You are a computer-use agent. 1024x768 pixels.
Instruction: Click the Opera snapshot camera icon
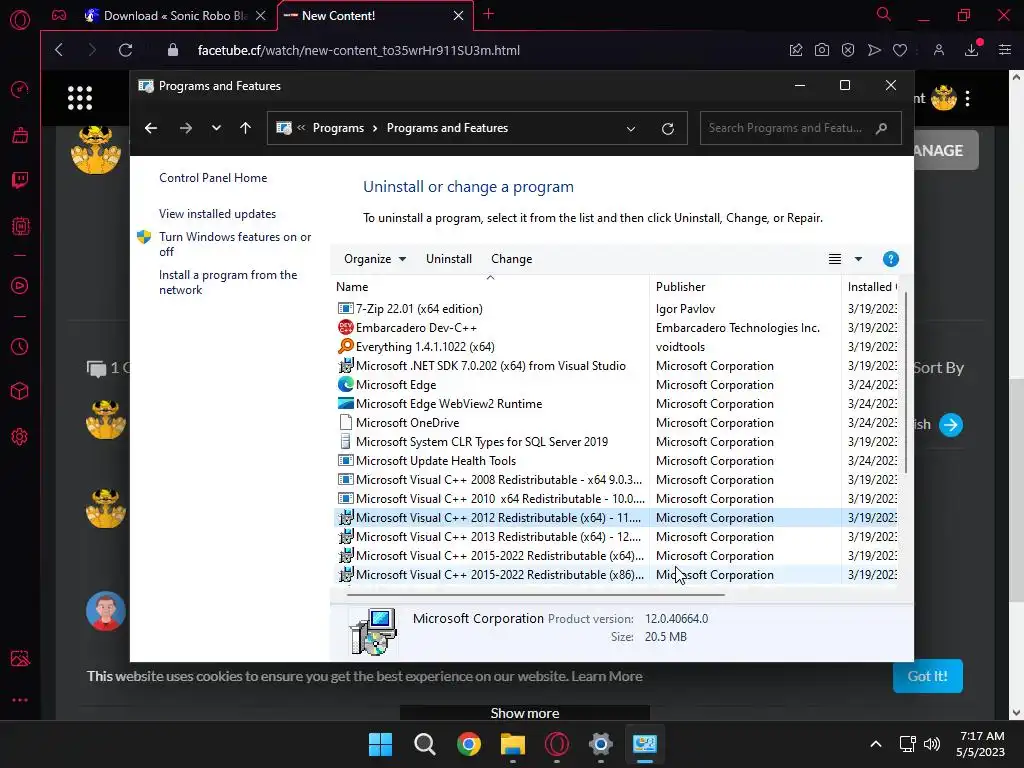click(x=822, y=50)
